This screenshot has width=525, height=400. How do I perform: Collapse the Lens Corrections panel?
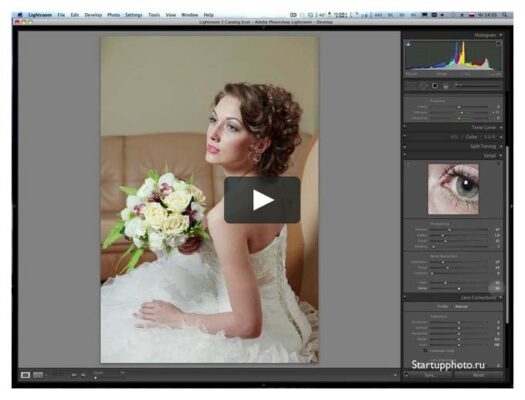point(501,298)
